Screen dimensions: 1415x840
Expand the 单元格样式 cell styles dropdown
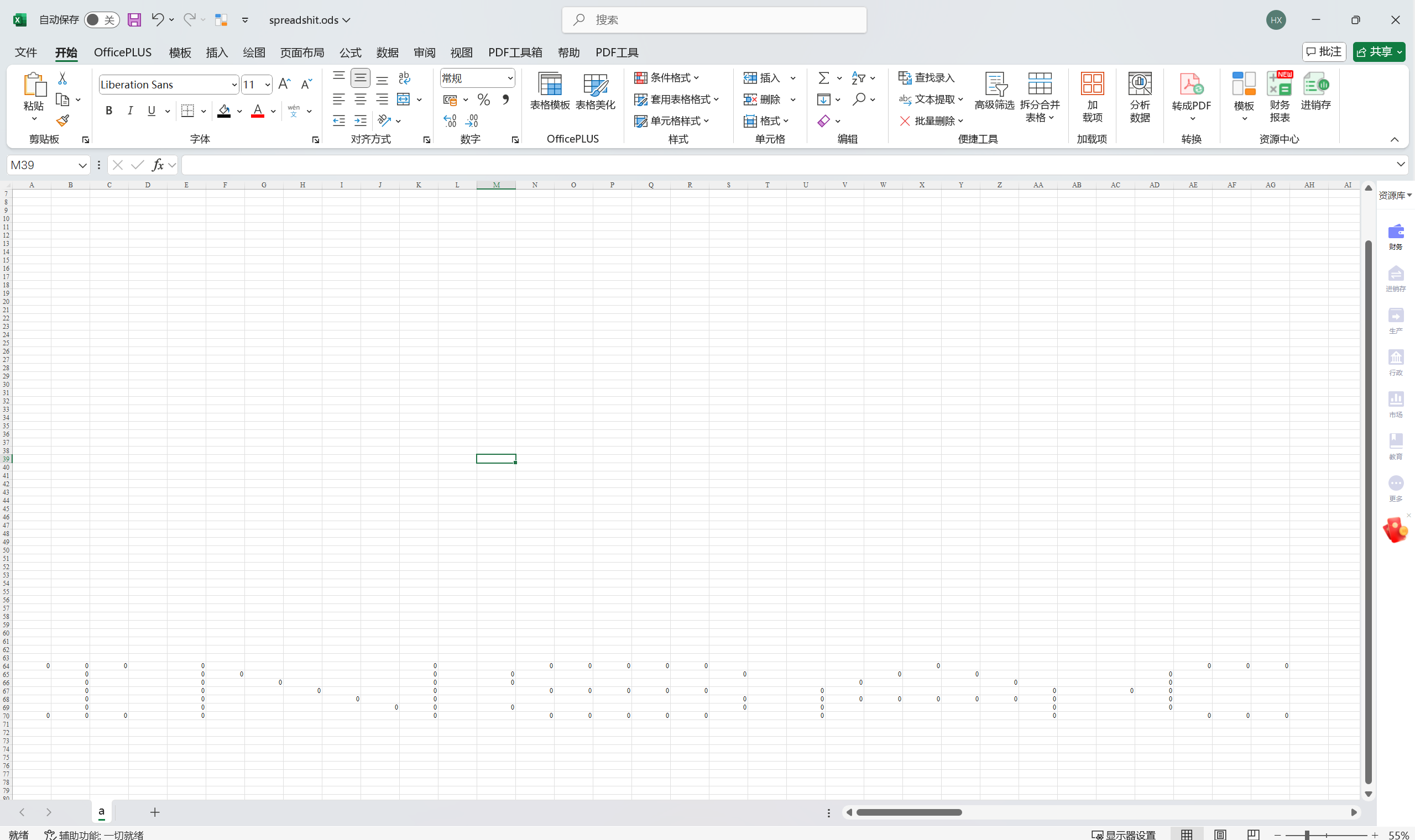tap(706, 120)
